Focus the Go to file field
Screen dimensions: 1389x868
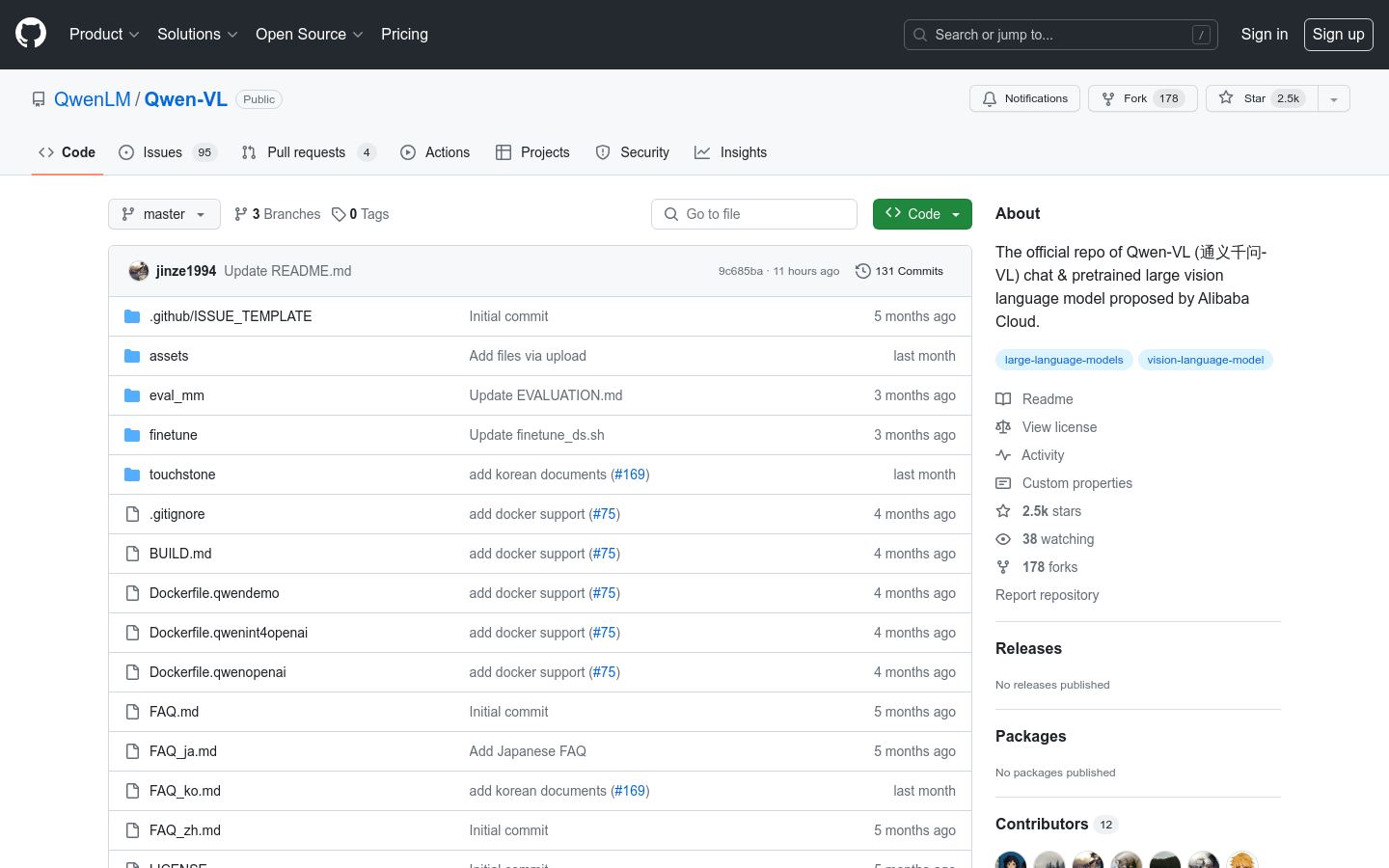[754, 214]
